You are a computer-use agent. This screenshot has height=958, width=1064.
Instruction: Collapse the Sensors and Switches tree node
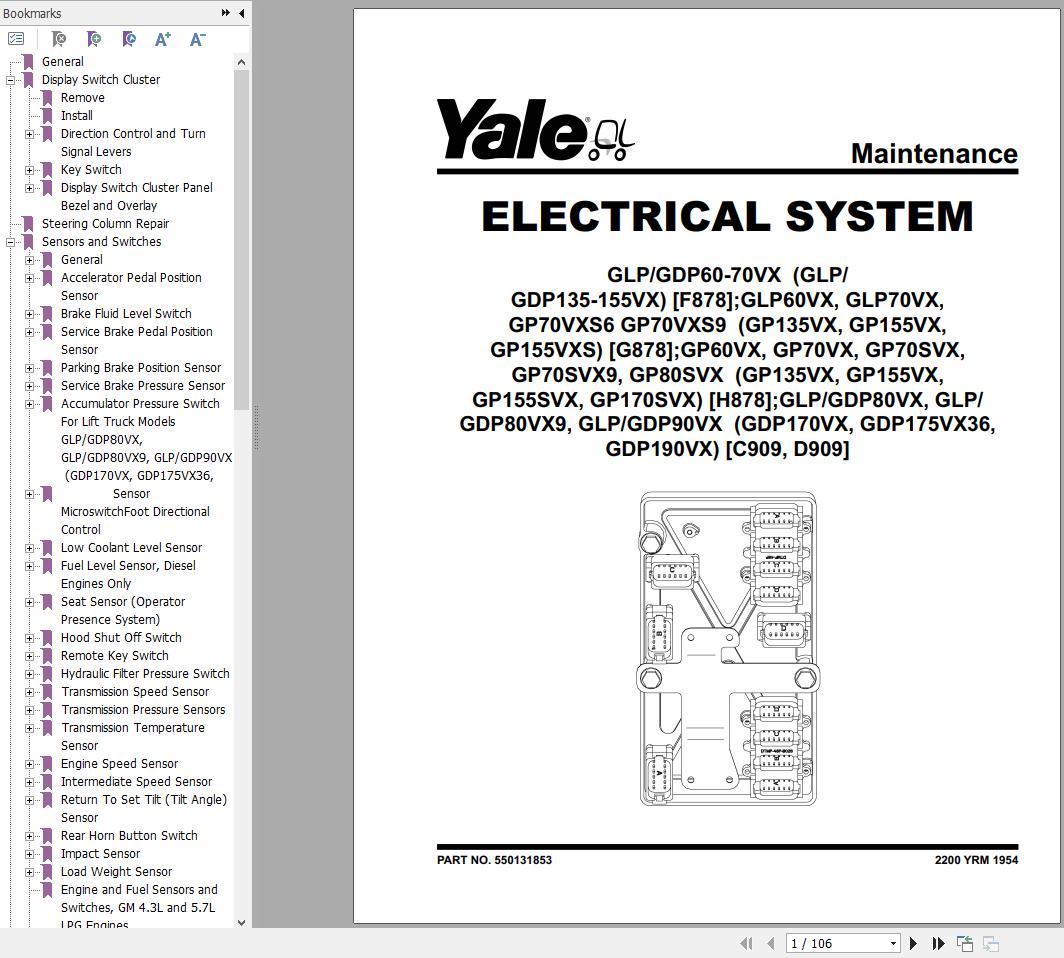(10, 242)
